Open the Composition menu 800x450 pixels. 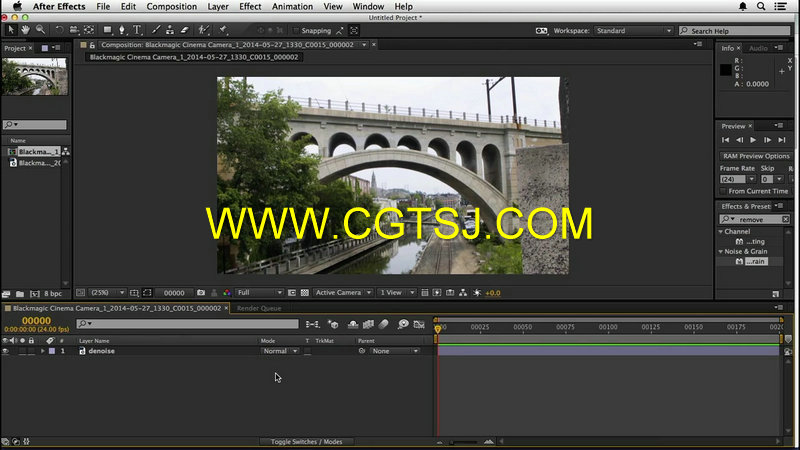tap(171, 7)
